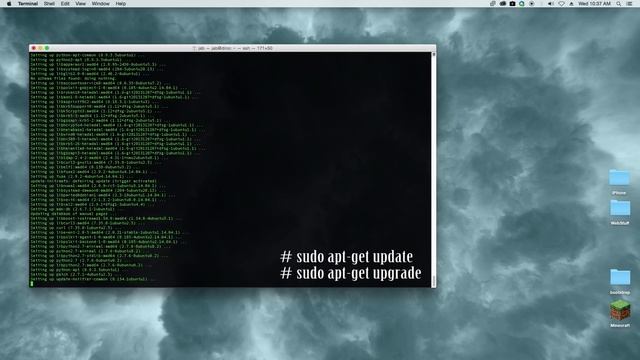Click the menu bar clock showing Wed 10:37 AM
The width and height of the screenshot is (640, 360).
tap(595, 4)
